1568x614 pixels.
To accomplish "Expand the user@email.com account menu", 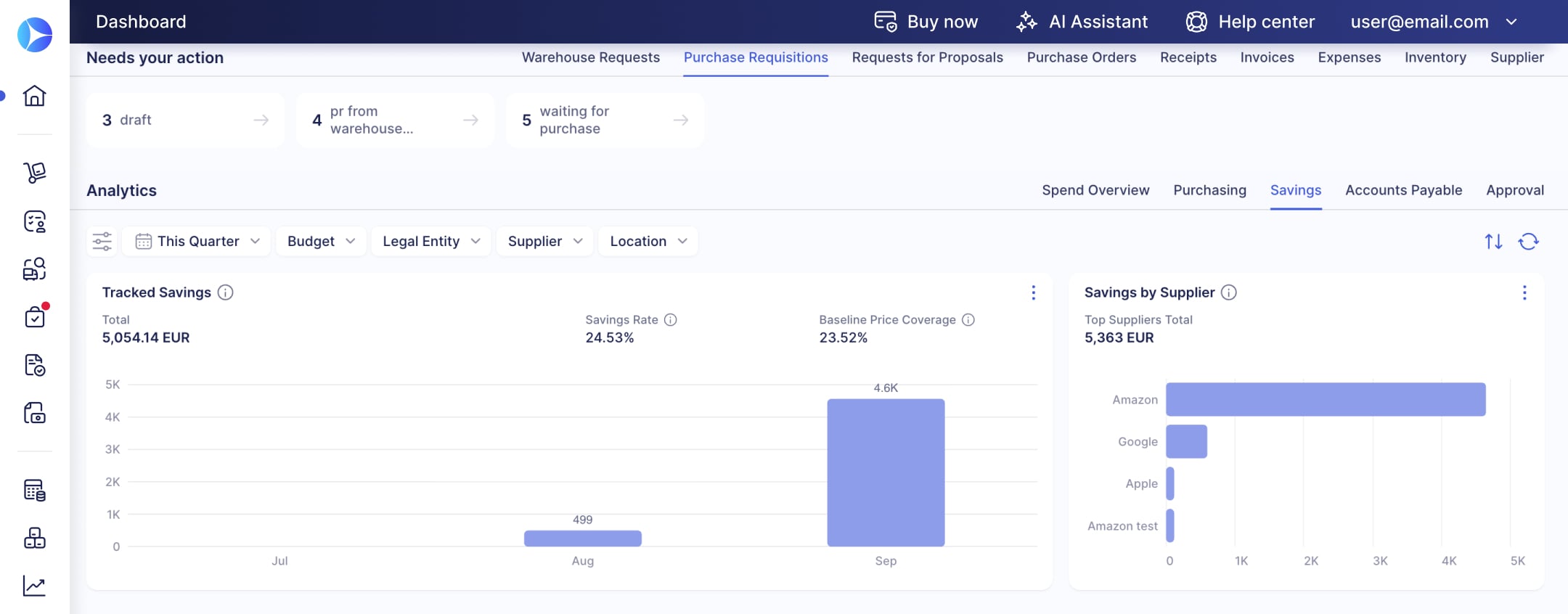I will coord(1434,22).
